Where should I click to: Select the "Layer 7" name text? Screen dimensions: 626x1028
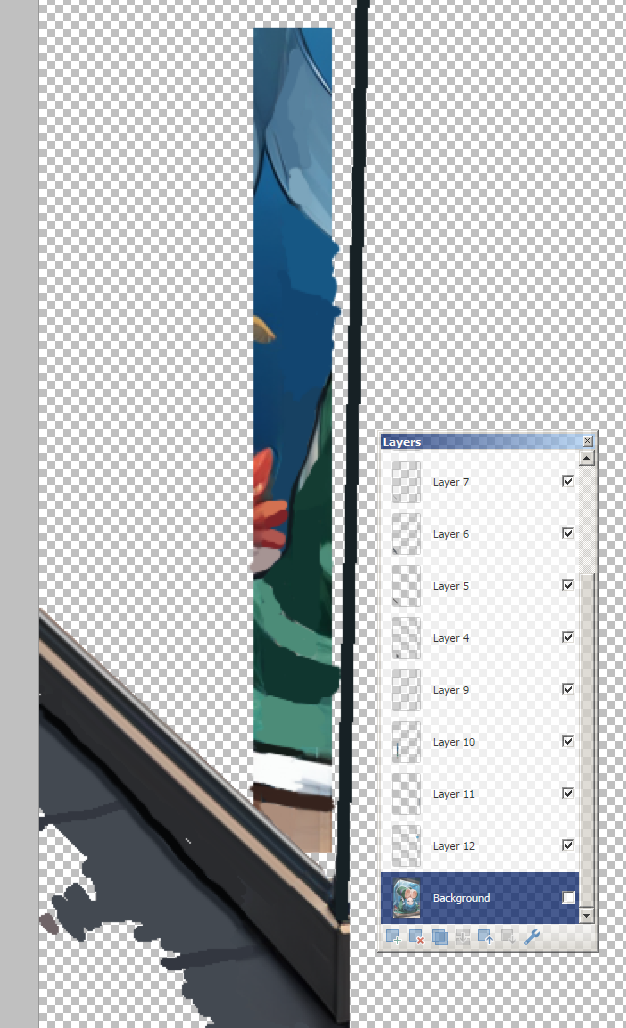[x=451, y=482]
